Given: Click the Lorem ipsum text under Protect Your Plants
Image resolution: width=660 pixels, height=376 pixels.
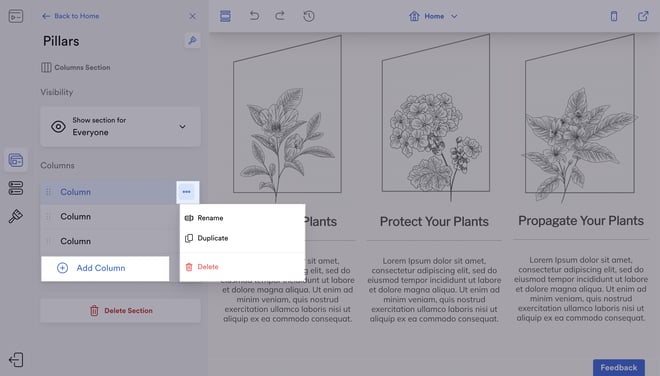Looking at the screenshot, I should click(434, 290).
